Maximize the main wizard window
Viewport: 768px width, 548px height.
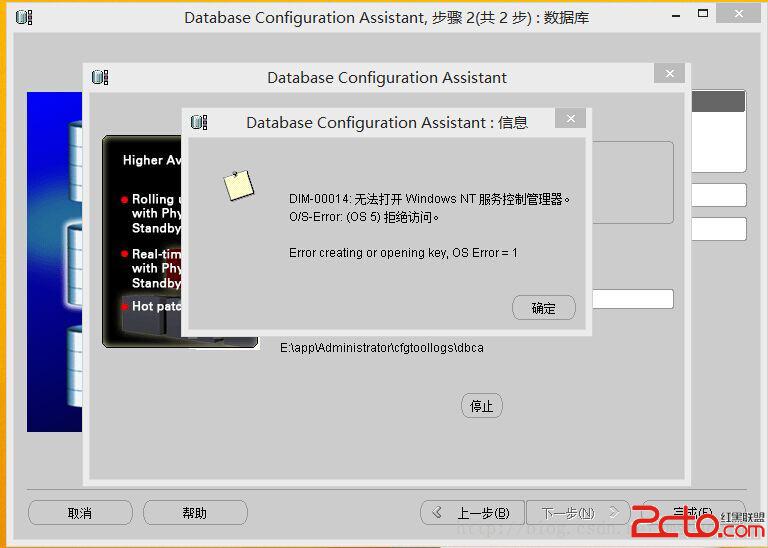[703, 14]
